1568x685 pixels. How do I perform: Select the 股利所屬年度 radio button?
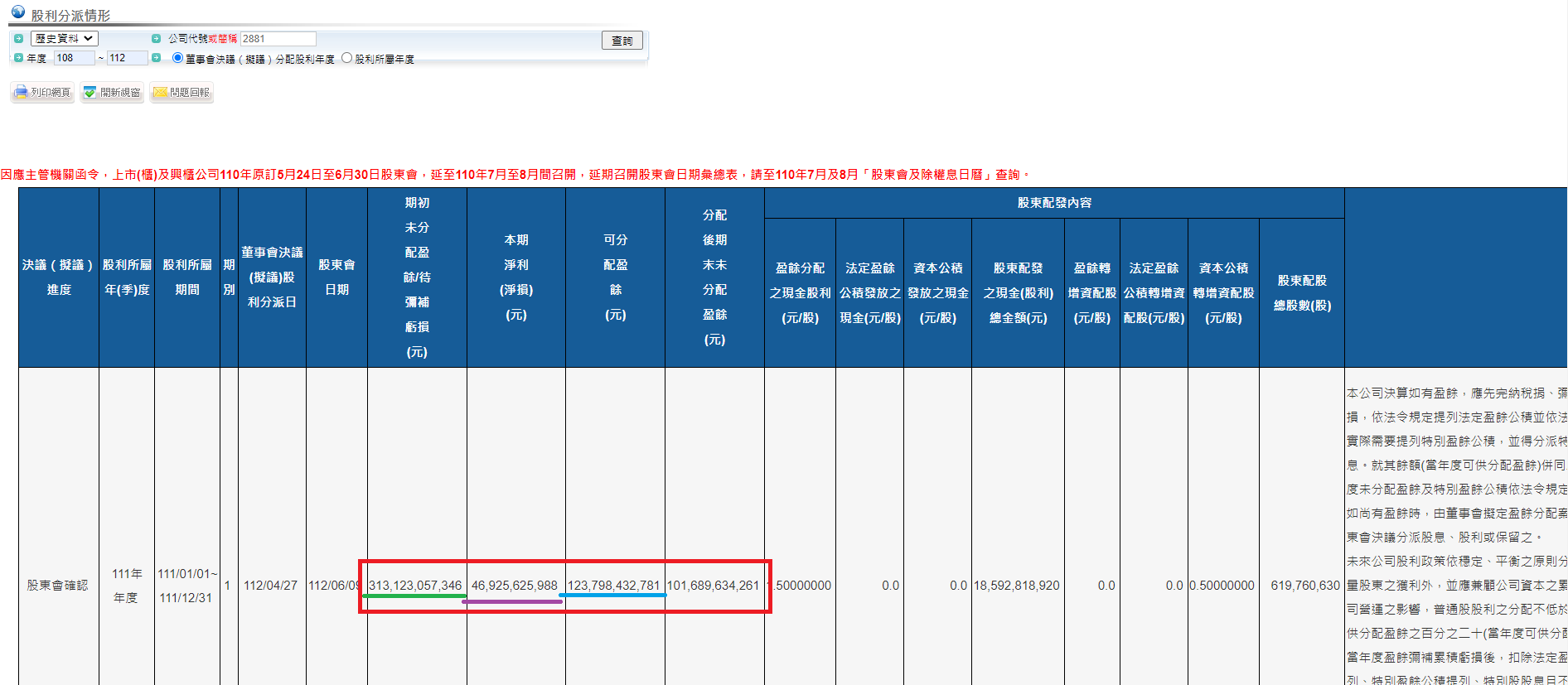tap(347, 58)
